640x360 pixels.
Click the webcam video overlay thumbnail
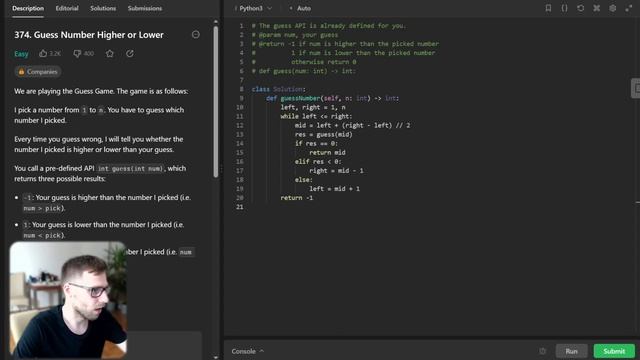point(68,300)
